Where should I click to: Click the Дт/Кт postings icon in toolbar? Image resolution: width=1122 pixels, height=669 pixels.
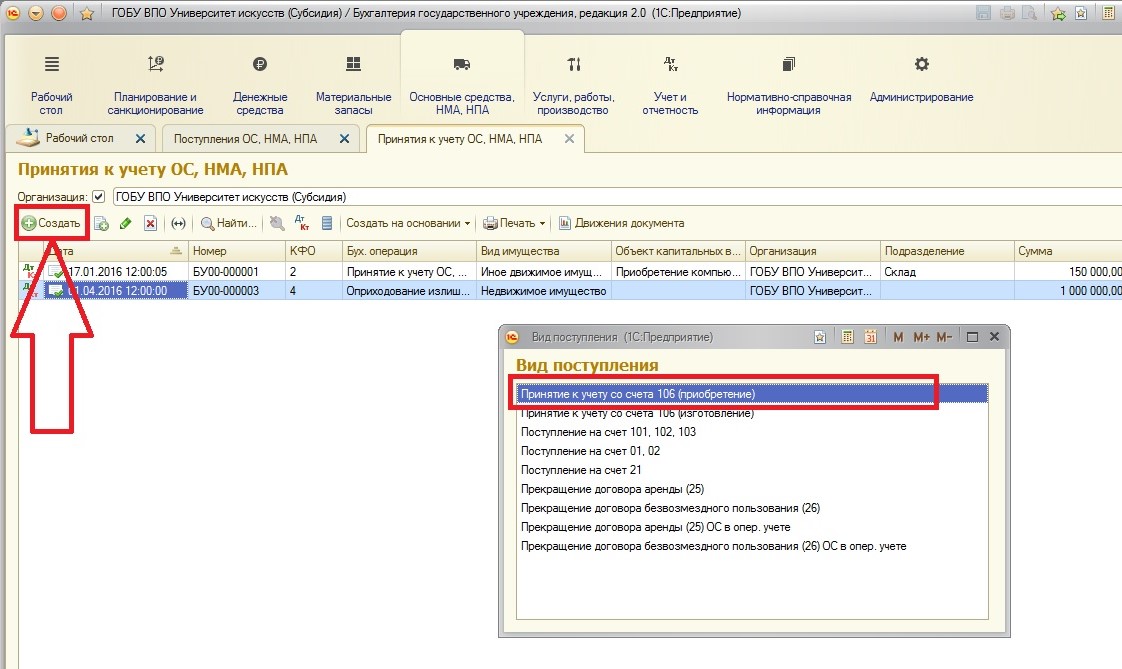click(x=301, y=224)
